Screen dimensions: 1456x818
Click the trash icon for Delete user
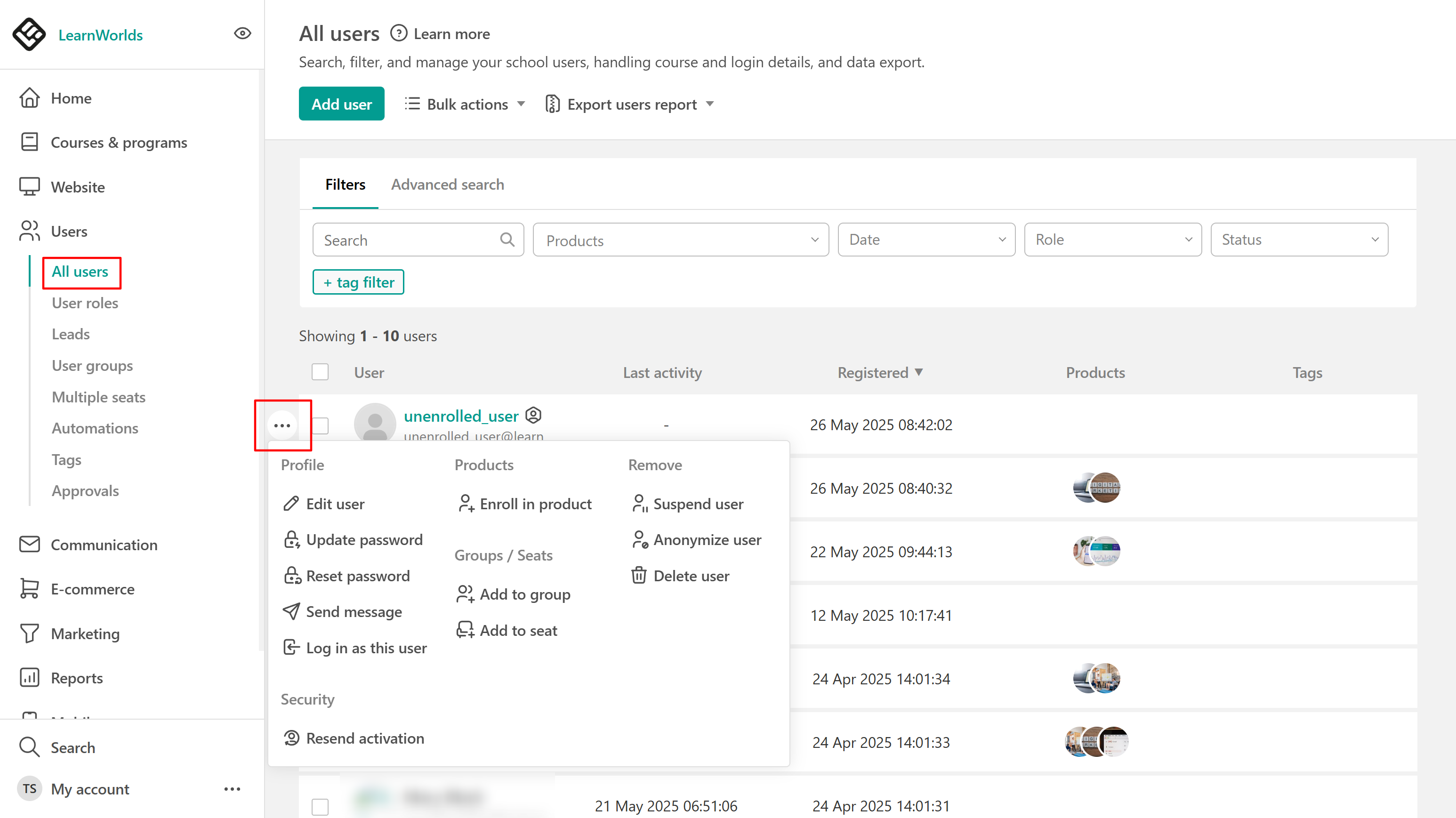639,576
